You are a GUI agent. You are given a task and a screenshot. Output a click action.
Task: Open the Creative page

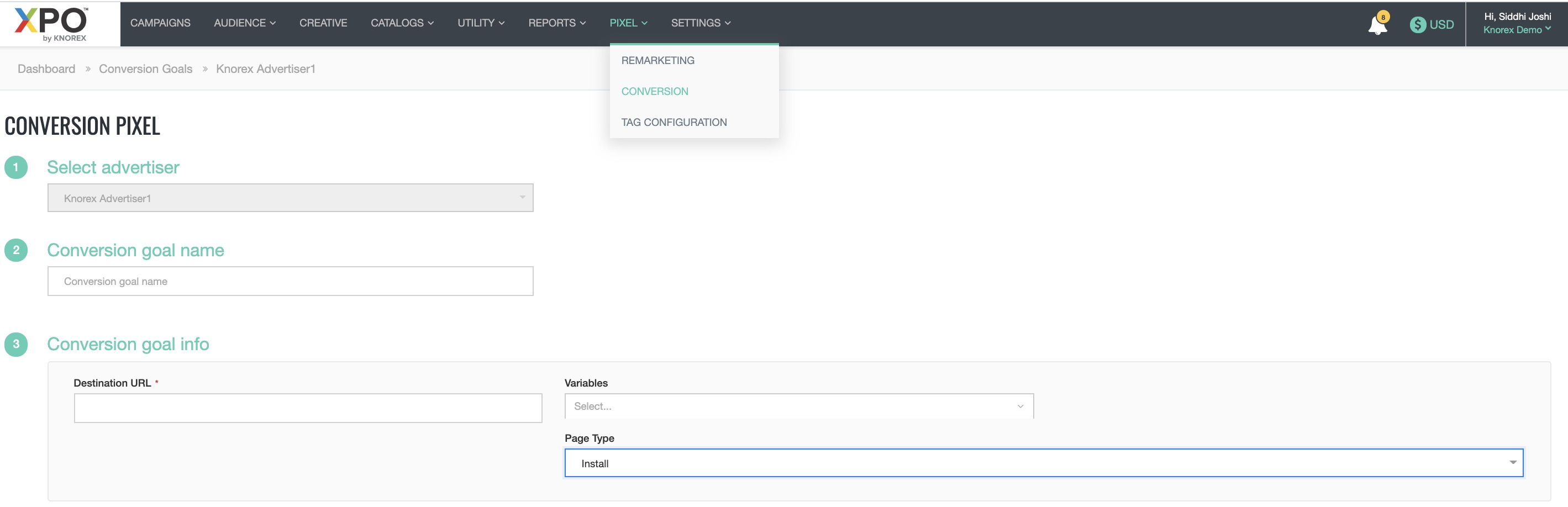click(323, 23)
